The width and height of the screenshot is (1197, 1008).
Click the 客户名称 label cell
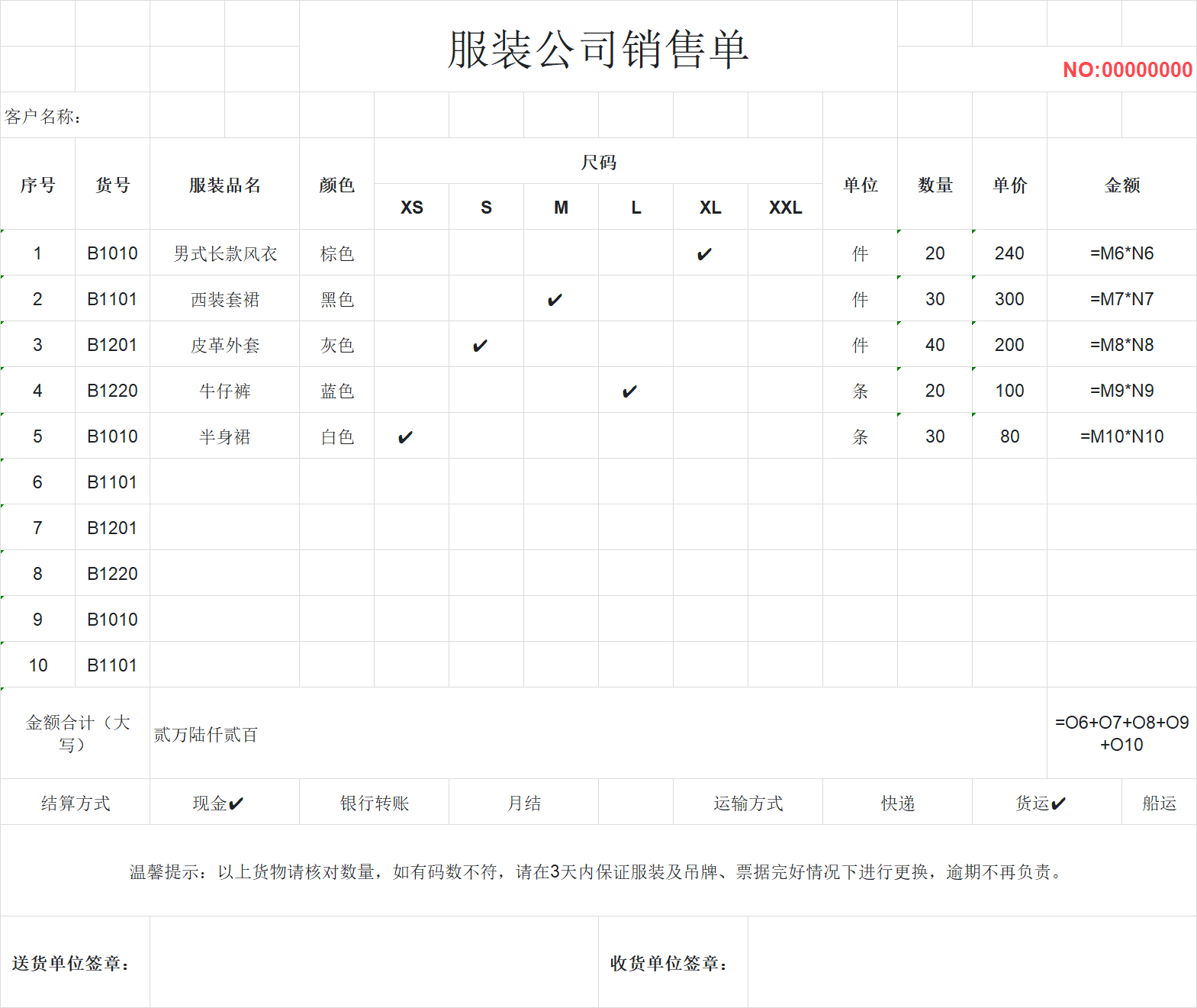[x=43, y=116]
